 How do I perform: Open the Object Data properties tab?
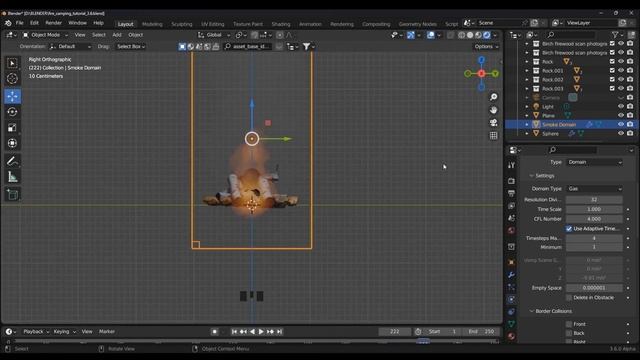pos(511,324)
